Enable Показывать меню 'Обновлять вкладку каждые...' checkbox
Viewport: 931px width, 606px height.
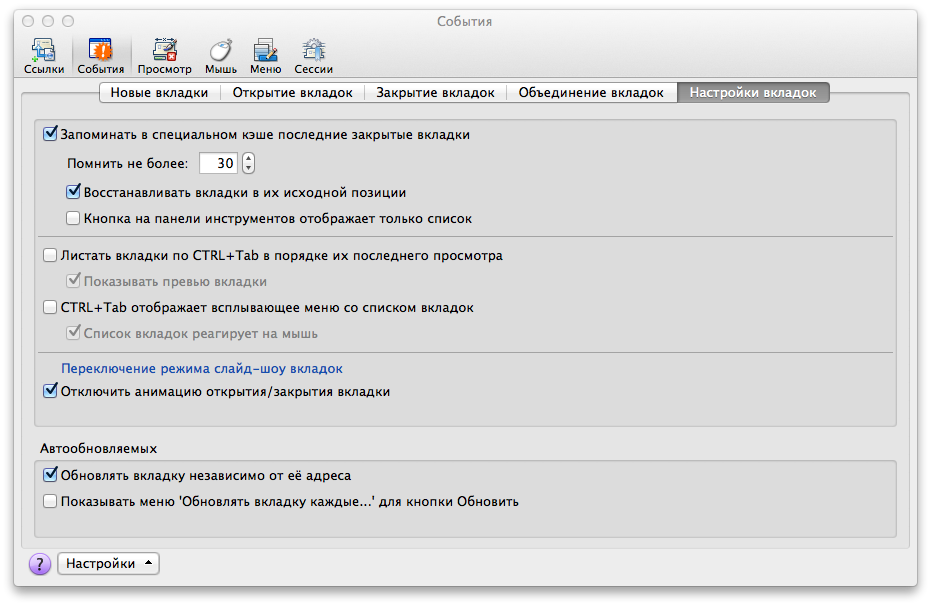pyautogui.click(x=50, y=502)
